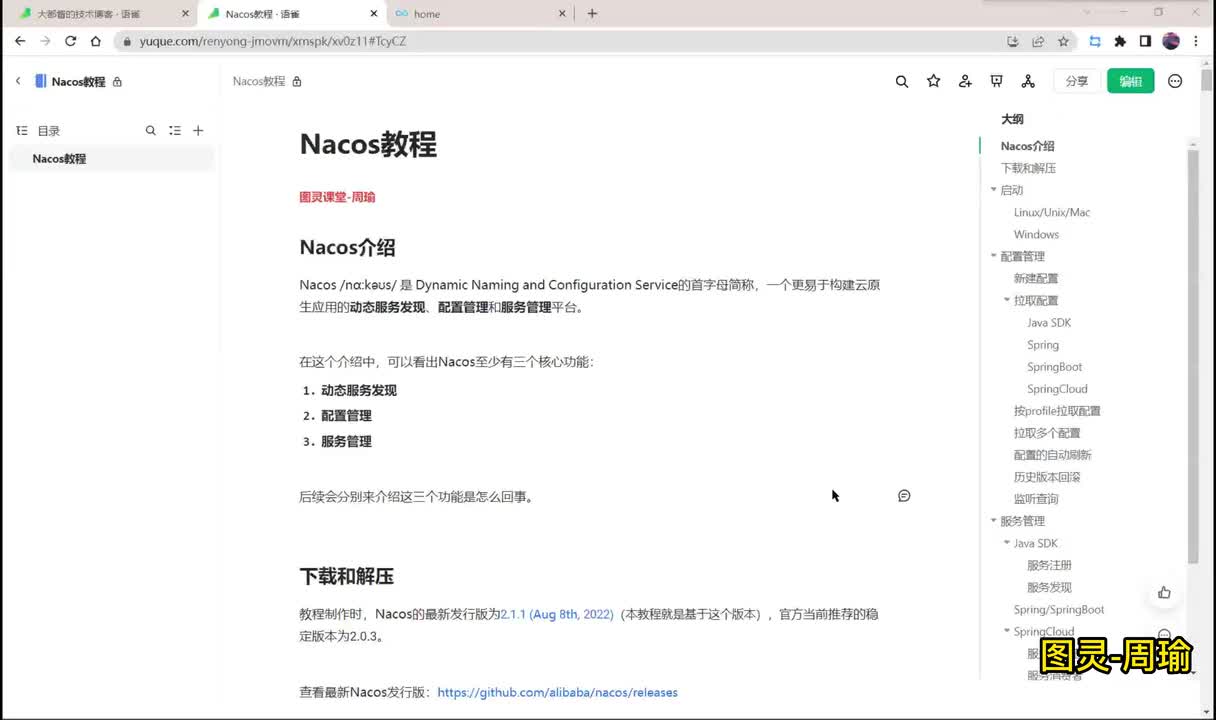Jump to Windows in the outline
Viewport: 1216px width, 720px height.
point(1036,234)
